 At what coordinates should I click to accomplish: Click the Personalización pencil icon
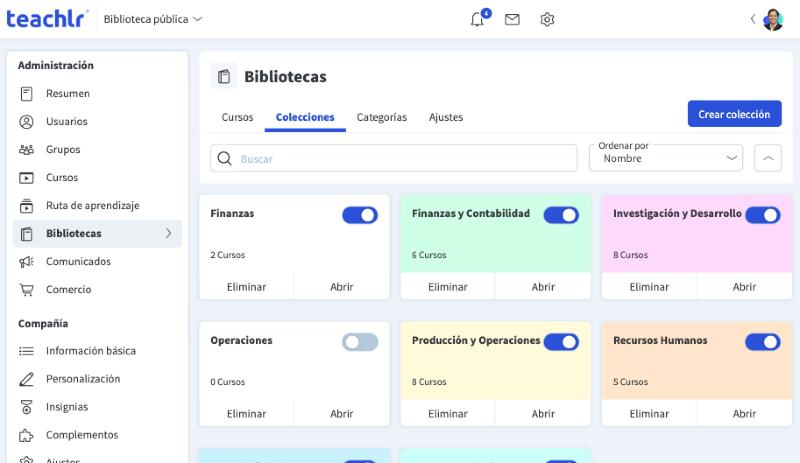(26, 379)
